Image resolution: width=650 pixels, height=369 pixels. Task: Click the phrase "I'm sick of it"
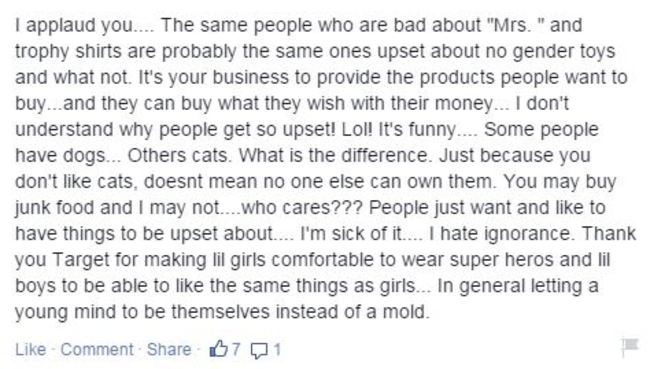click(351, 234)
